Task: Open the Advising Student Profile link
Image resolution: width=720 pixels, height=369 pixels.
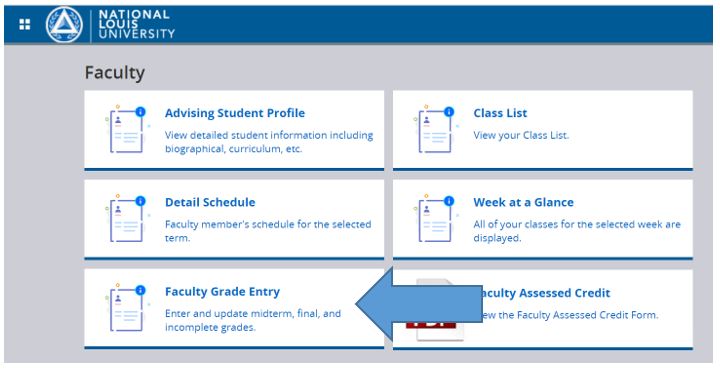Action: tap(235, 113)
